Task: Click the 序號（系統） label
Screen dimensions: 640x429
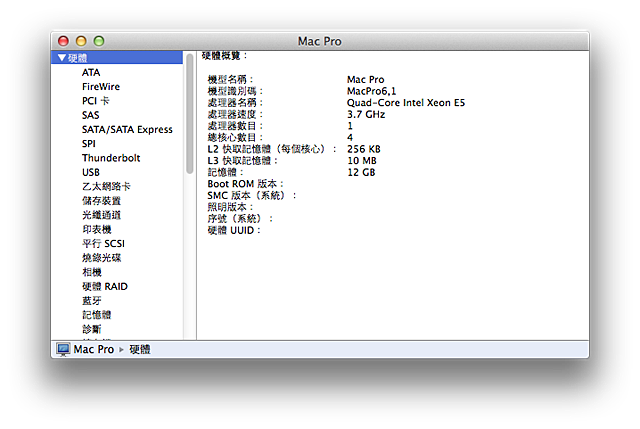Action: (x=240, y=219)
